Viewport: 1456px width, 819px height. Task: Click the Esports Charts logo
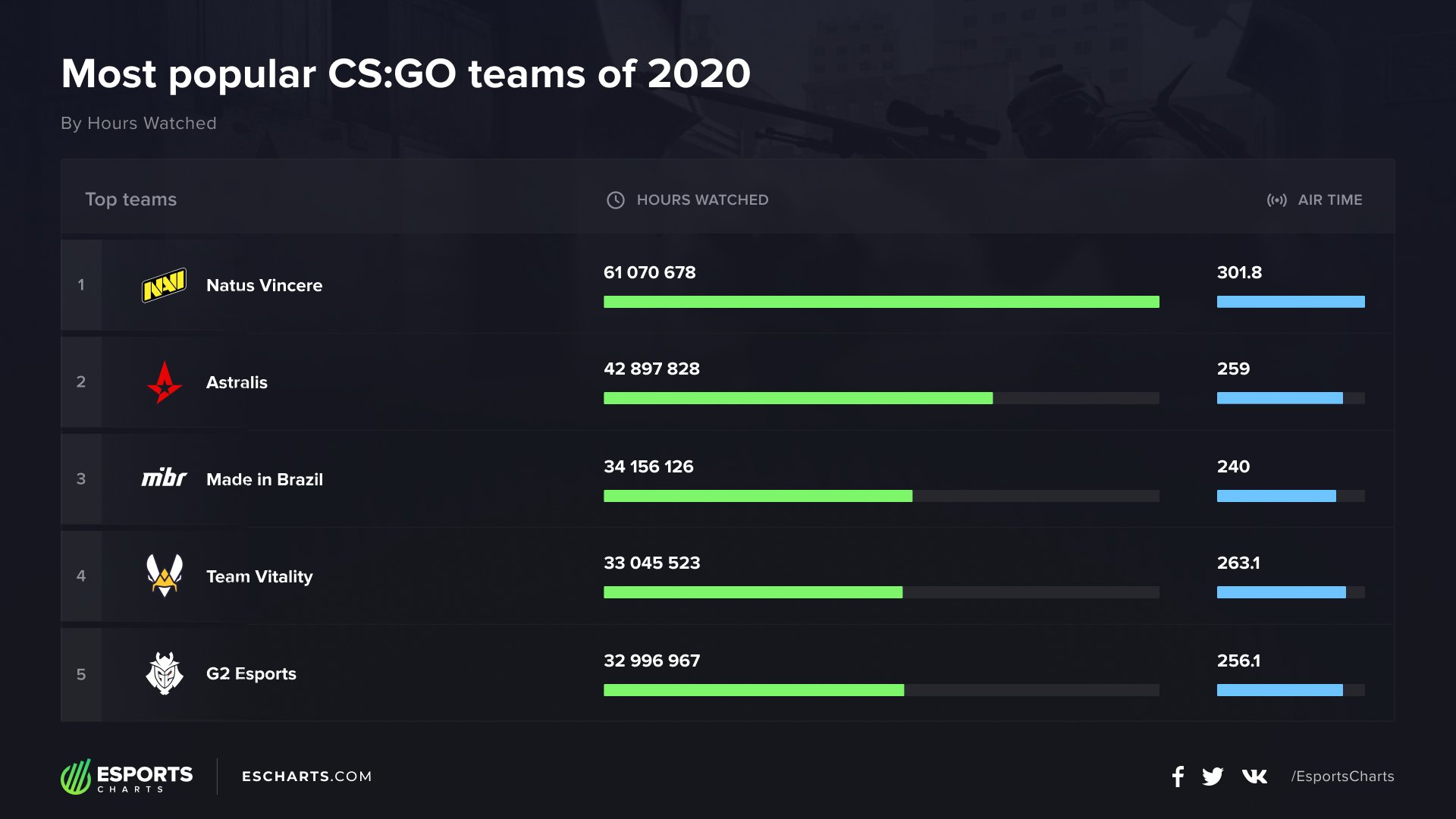coord(127,777)
